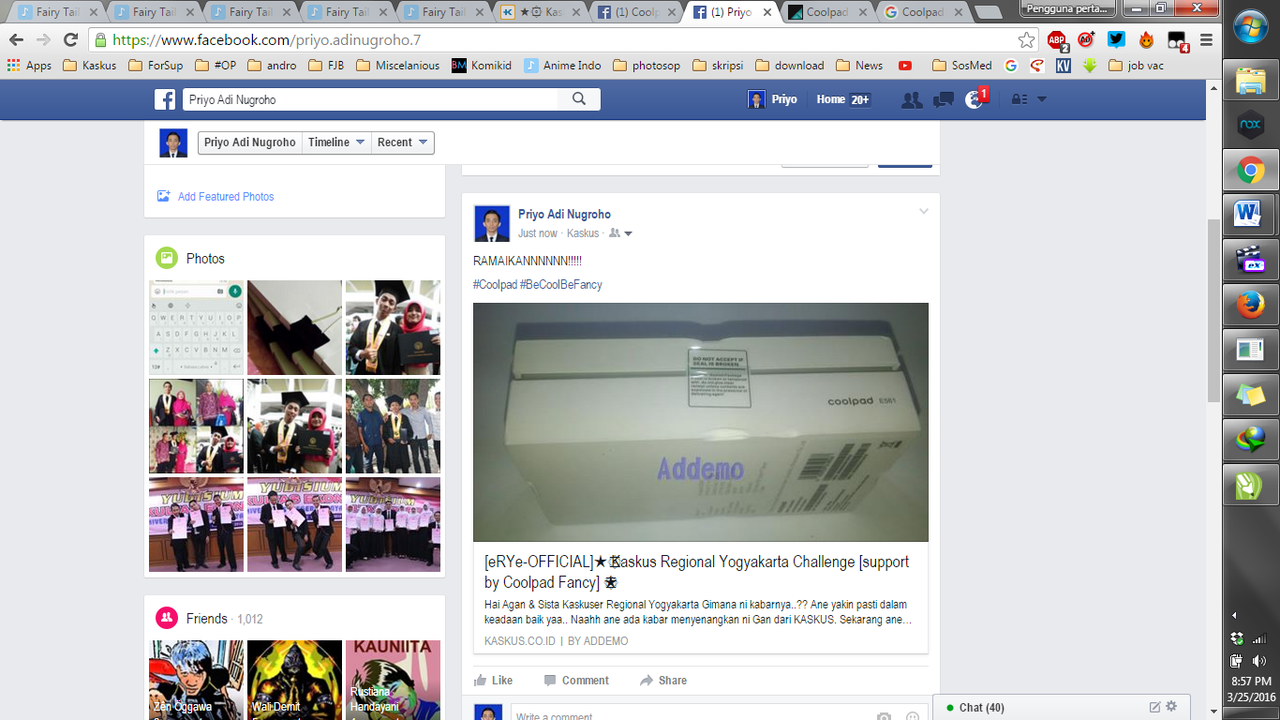Open the Friend Requests icon
This screenshot has height=720, width=1280.
912,100
